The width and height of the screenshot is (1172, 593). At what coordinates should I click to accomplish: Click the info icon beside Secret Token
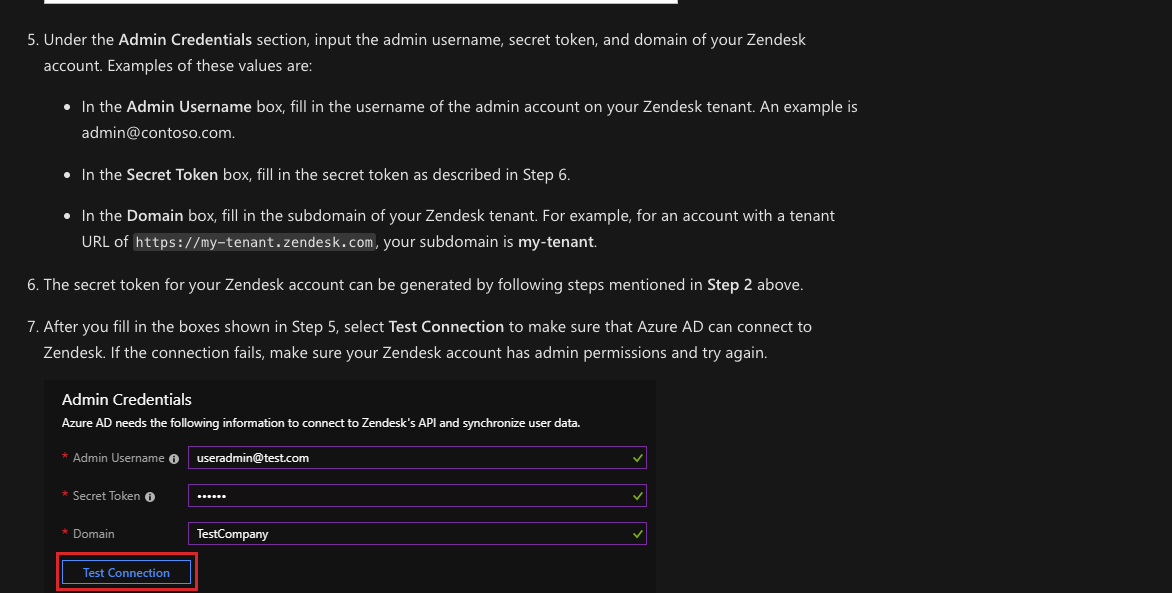[150, 497]
